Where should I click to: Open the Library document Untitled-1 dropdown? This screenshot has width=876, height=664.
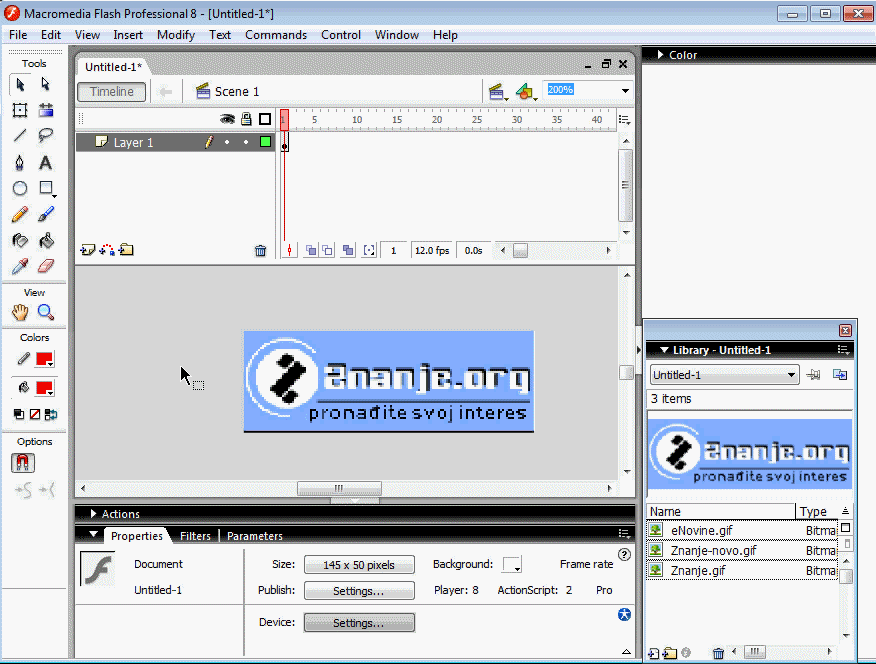coord(725,375)
